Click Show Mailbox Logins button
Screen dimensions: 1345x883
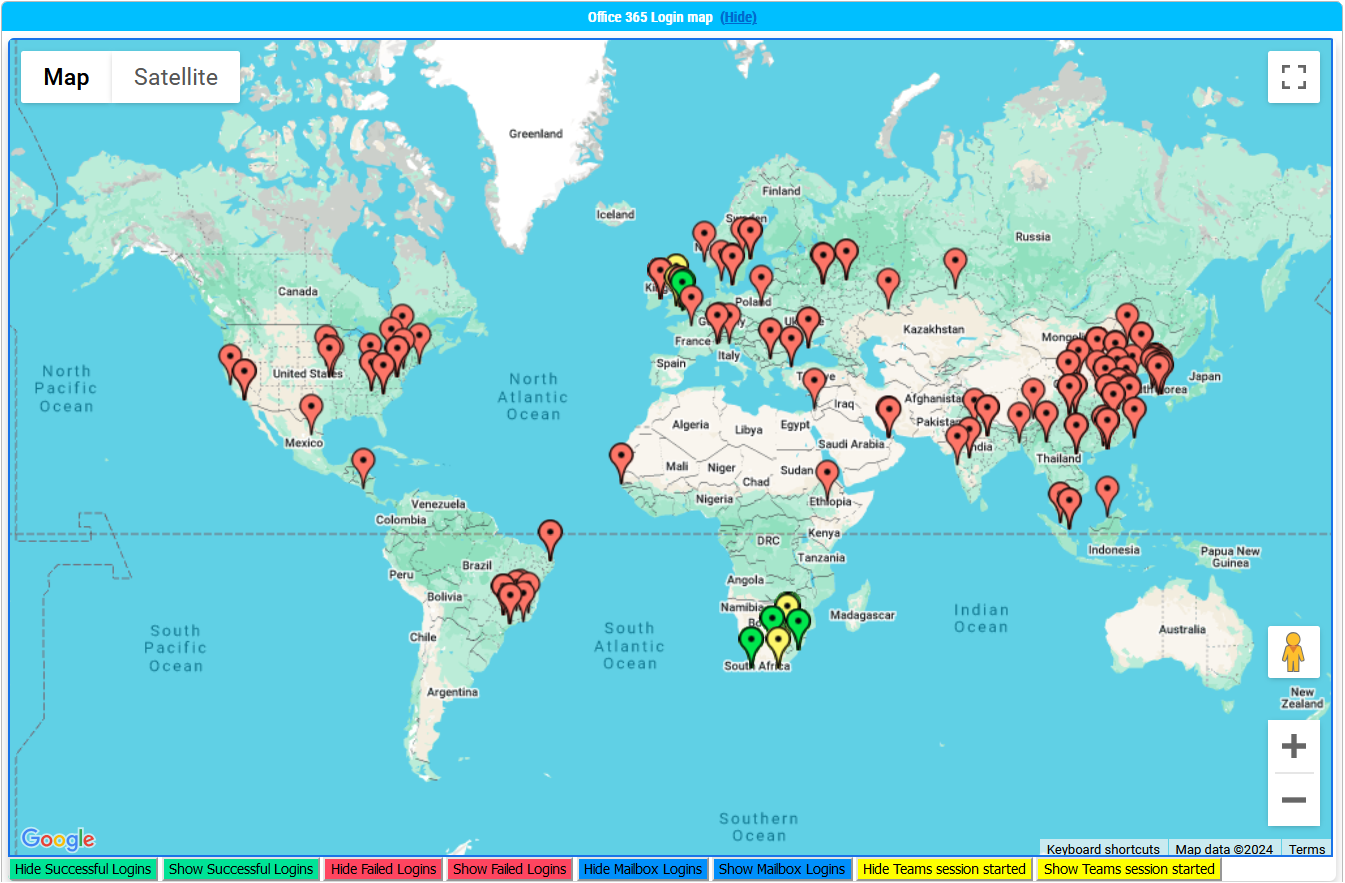[782, 869]
